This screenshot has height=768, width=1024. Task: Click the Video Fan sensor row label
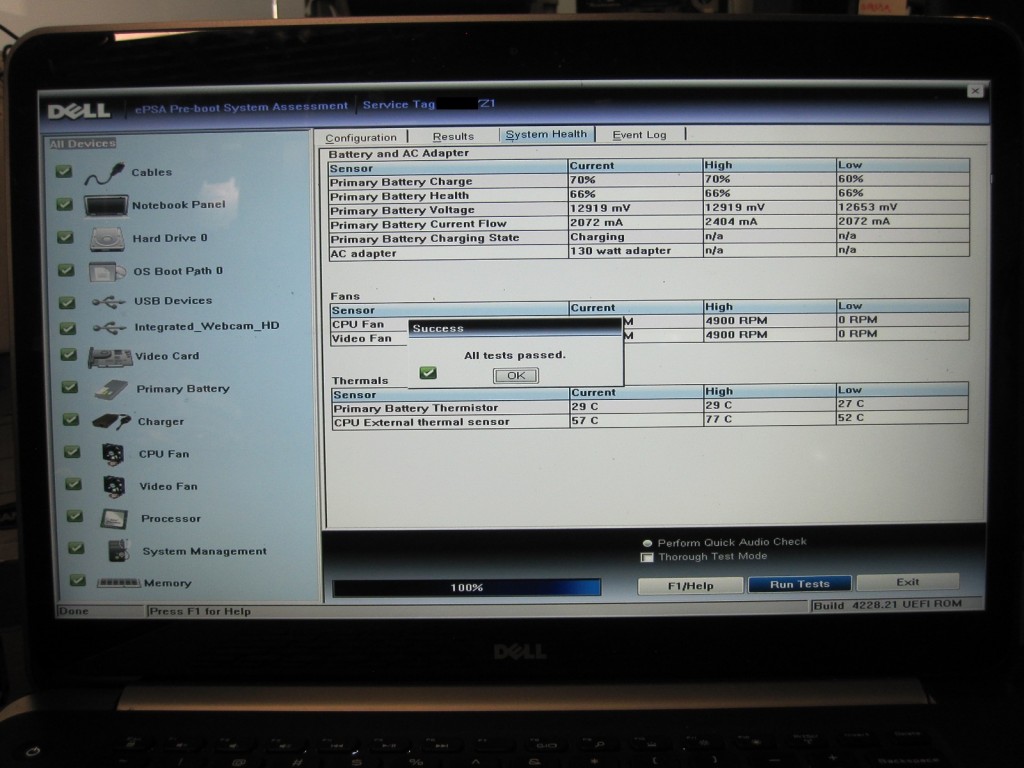click(361, 339)
